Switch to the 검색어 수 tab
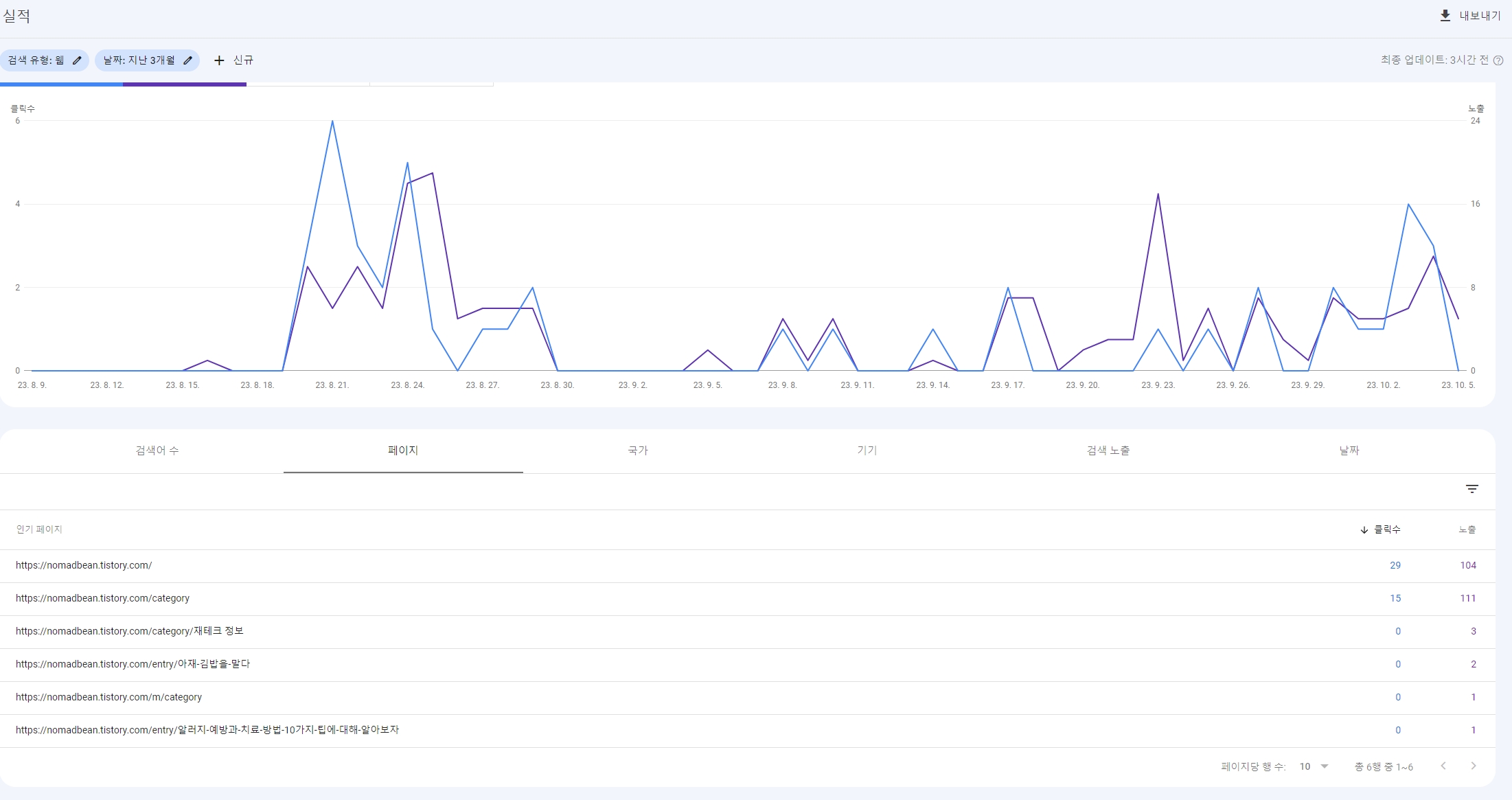The height and width of the screenshot is (800, 1512). point(157,450)
